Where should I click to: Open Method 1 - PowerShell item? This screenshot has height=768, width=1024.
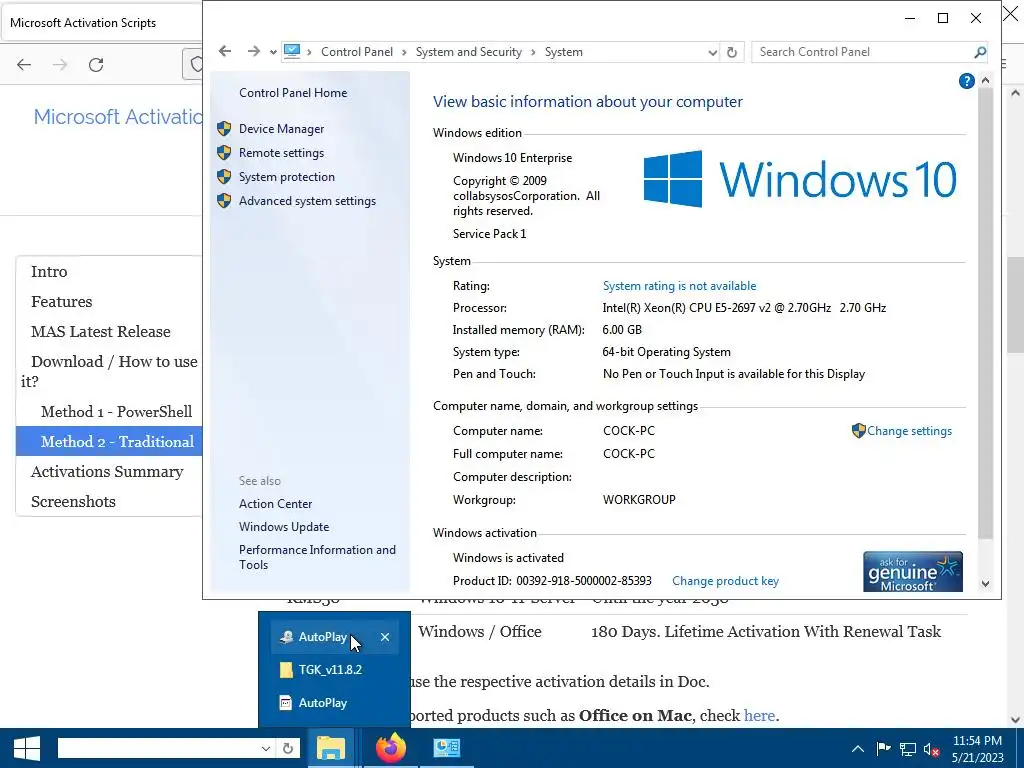click(116, 411)
